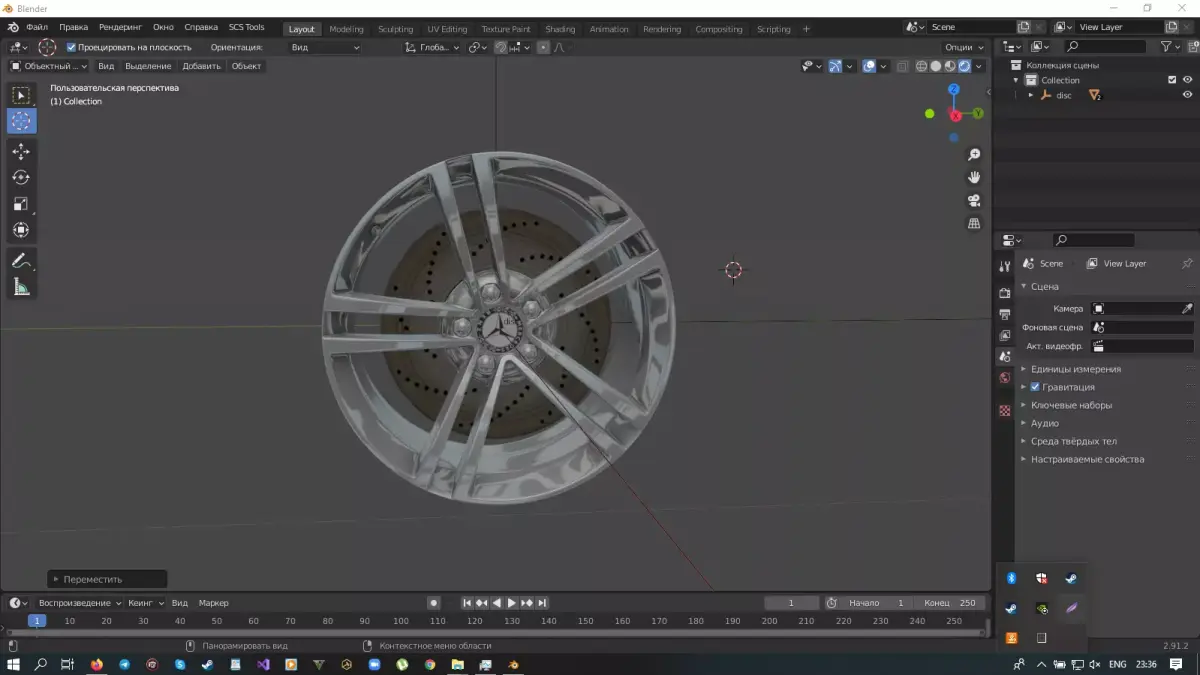The height and width of the screenshot is (675, 1200).
Task: Uncheck Проецировать на плоскость checkbox
Action: tap(71, 47)
